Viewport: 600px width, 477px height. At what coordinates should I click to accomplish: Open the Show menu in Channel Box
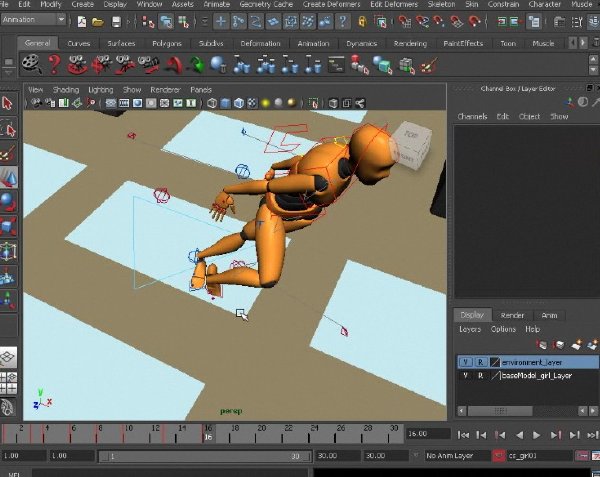tap(559, 116)
